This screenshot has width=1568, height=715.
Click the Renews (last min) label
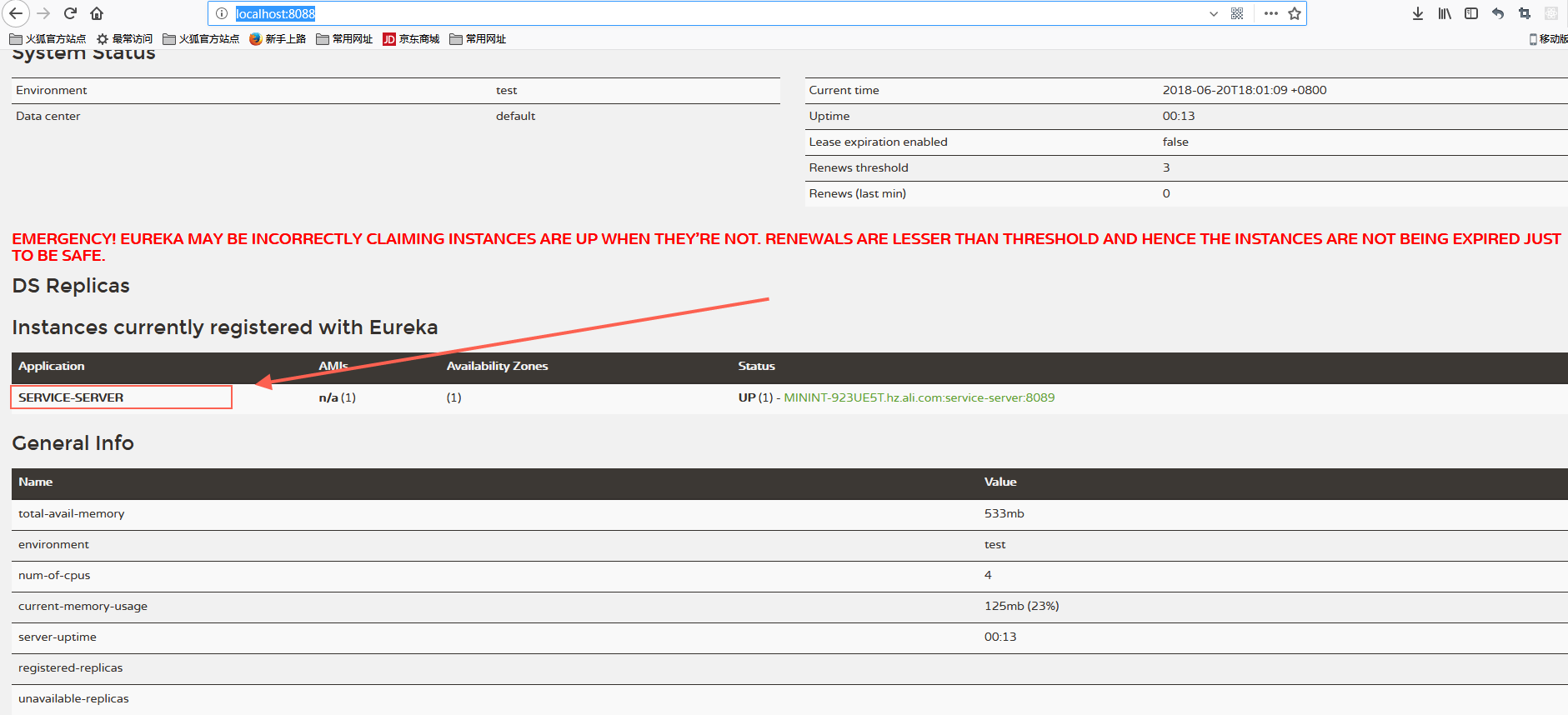point(857,193)
